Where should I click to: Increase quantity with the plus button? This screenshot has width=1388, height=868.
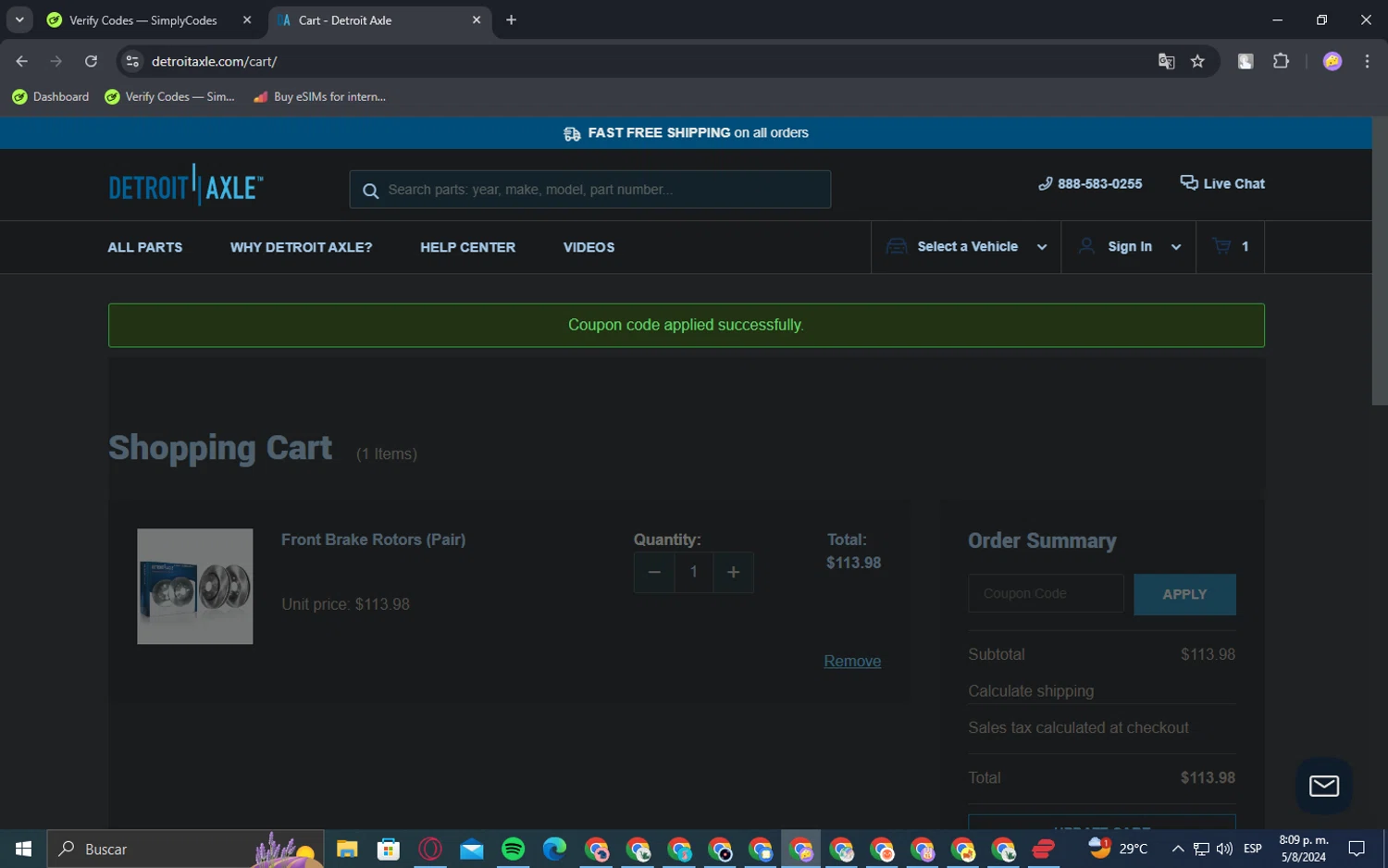pos(733,572)
